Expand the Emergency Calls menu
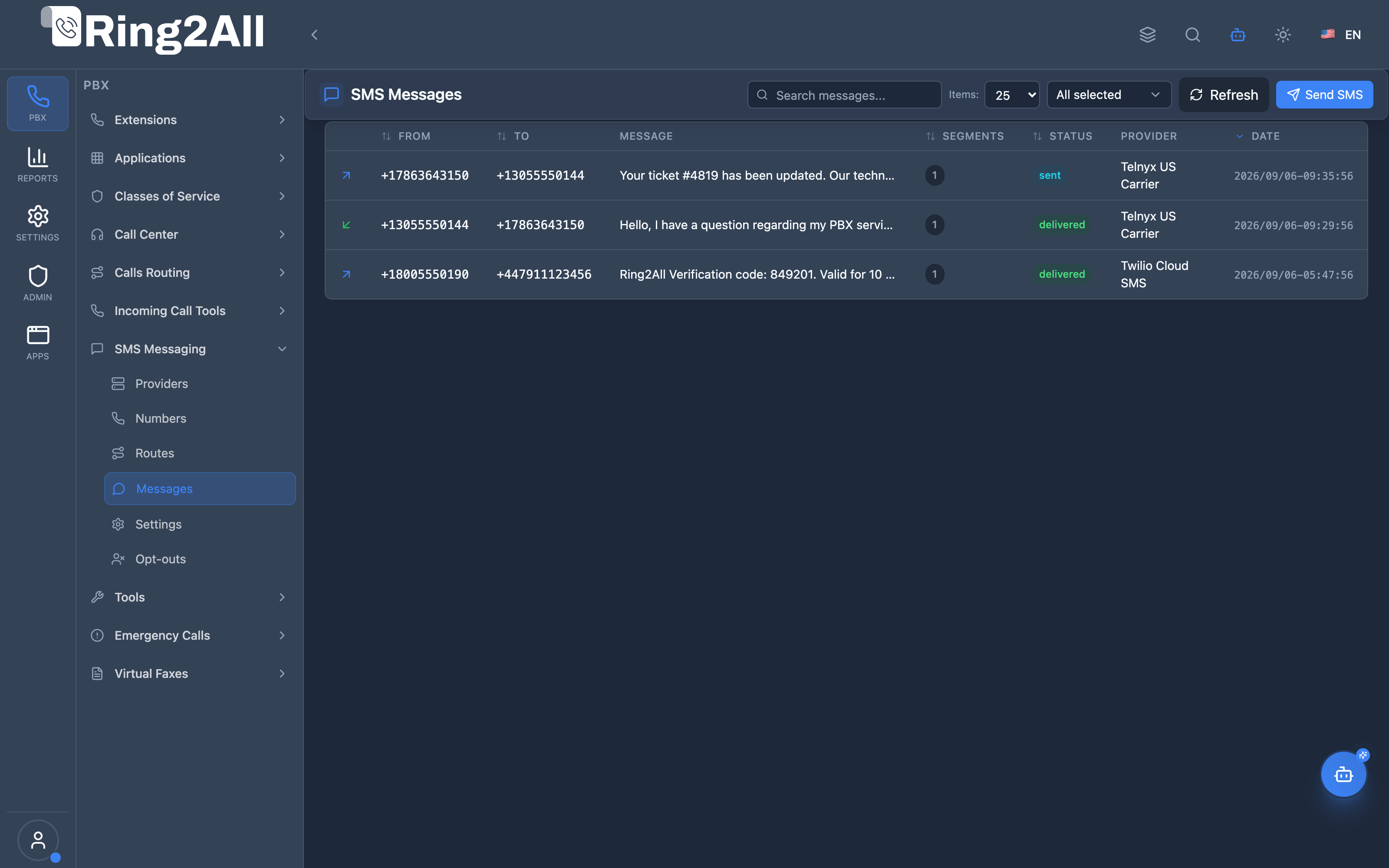 point(189,635)
